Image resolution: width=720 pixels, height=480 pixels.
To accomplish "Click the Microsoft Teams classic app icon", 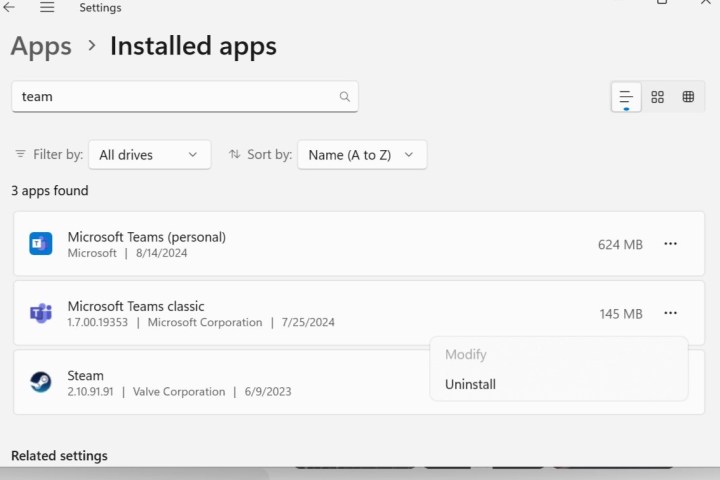I will point(41,314).
